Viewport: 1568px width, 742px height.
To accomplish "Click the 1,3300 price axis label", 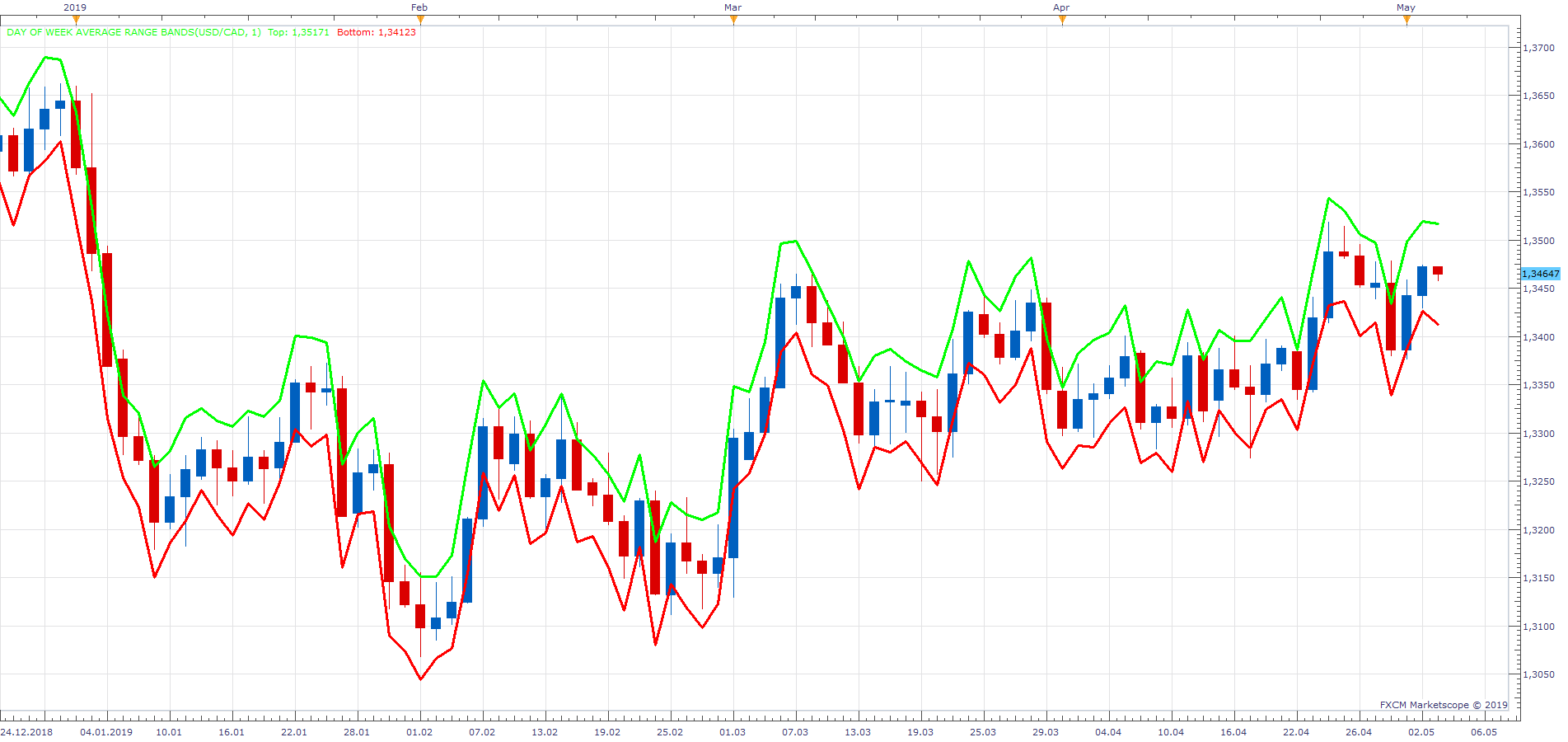I will point(1538,434).
